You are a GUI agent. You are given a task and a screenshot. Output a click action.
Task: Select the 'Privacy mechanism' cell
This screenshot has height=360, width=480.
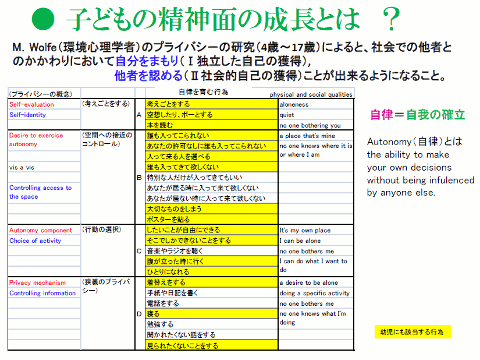[44, 283]
